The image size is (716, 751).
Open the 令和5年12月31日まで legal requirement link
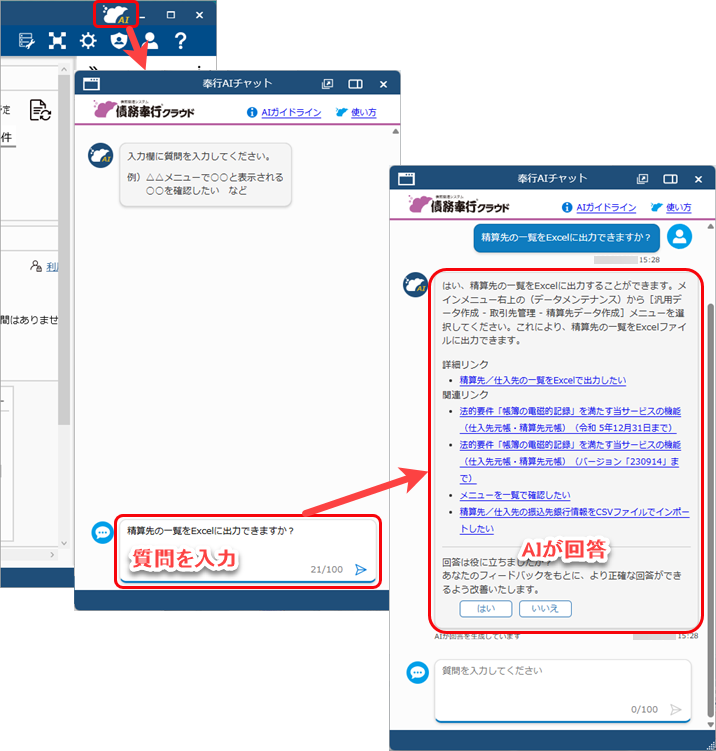pyautogui.click(x=570, y=419)
